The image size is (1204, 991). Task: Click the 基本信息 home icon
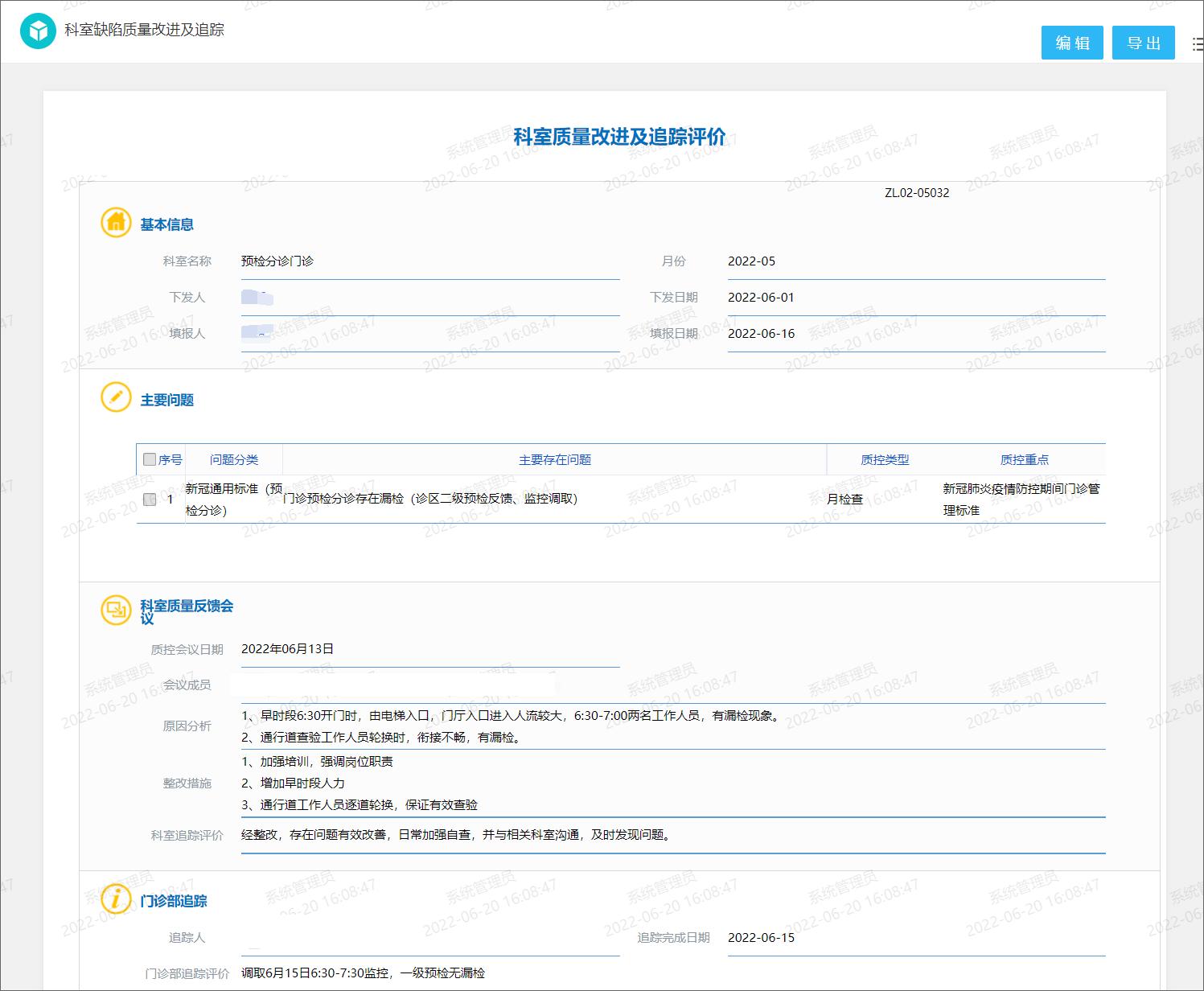point(116,223)
